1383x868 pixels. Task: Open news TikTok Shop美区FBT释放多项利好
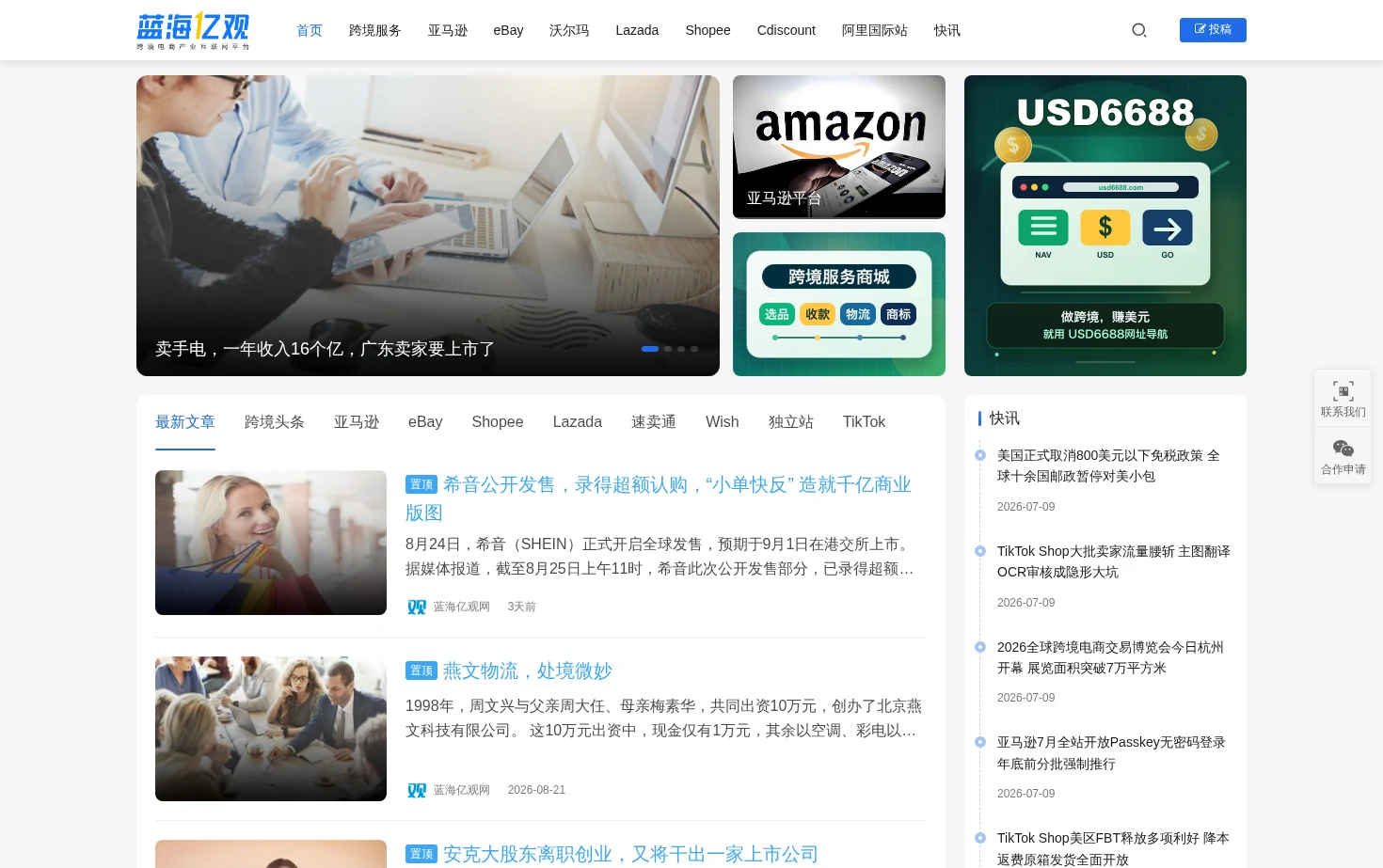(1113, 848)
